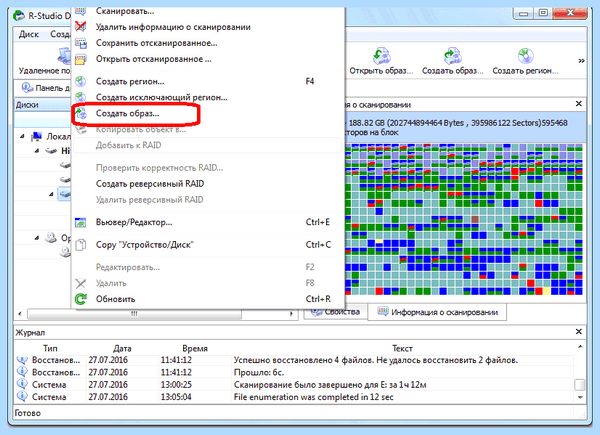Viewport: 600px width, 435px height.
Task: Click the Copy device/disk icon
Action: (81, 245)
